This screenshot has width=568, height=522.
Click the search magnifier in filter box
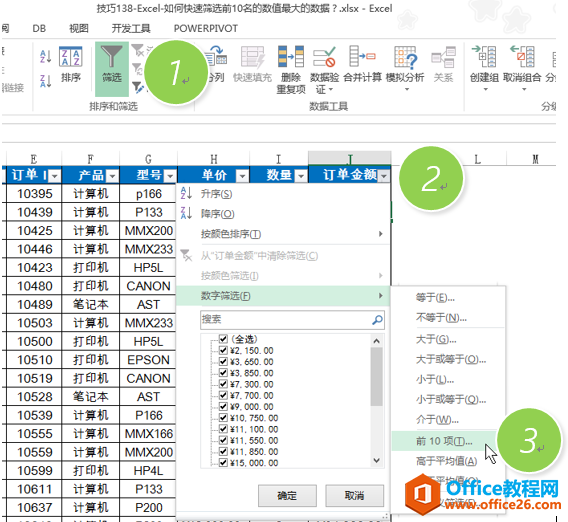[x=377, y=320]
